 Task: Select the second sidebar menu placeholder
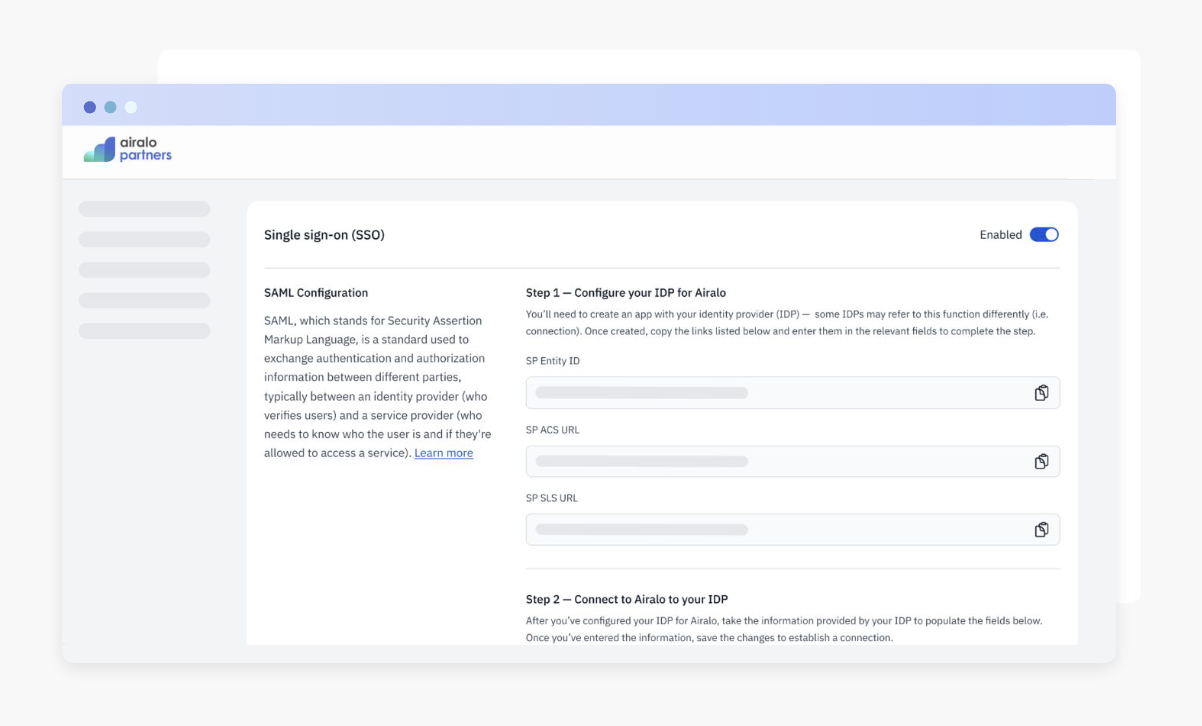pos(144,240)
